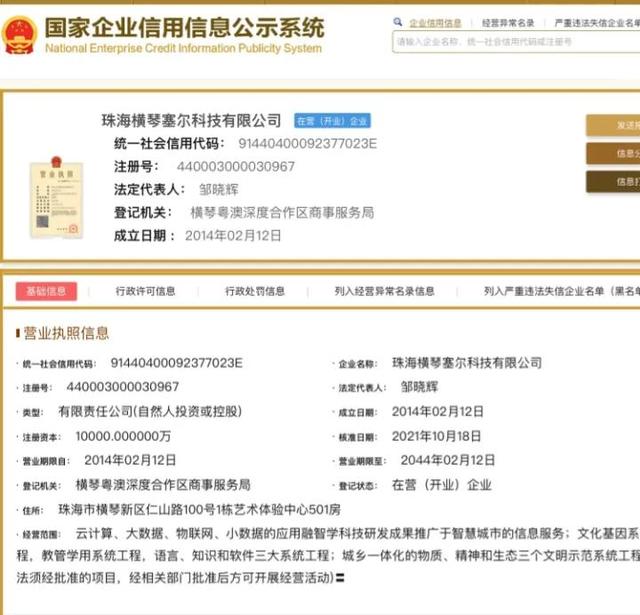Click the blue 在营（开业）企业 status badge
This screenshot has width=640, height=615.
(332, 121)
